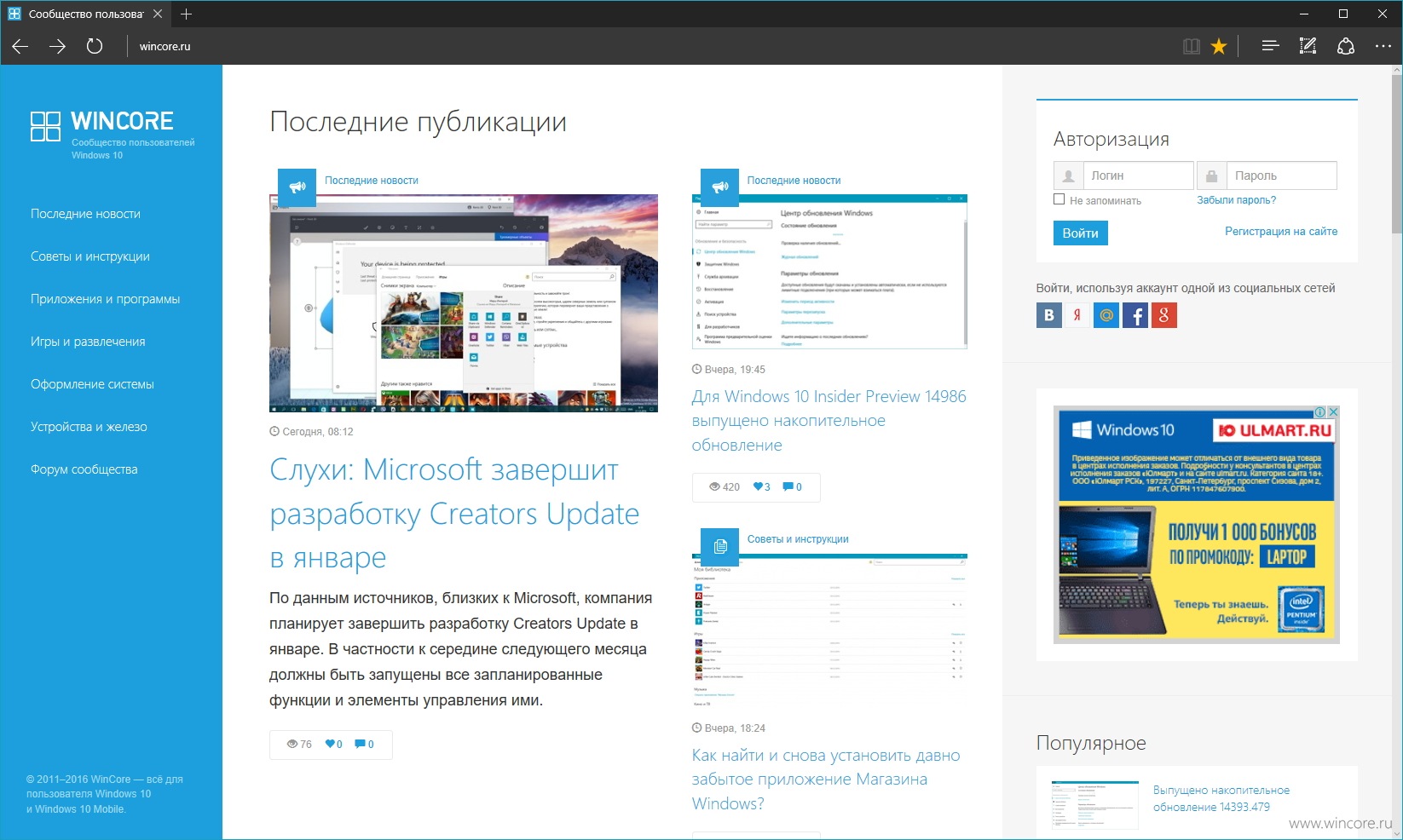Go forward to the next page
The image size is (1403, 840).
[x=57, y=46]
